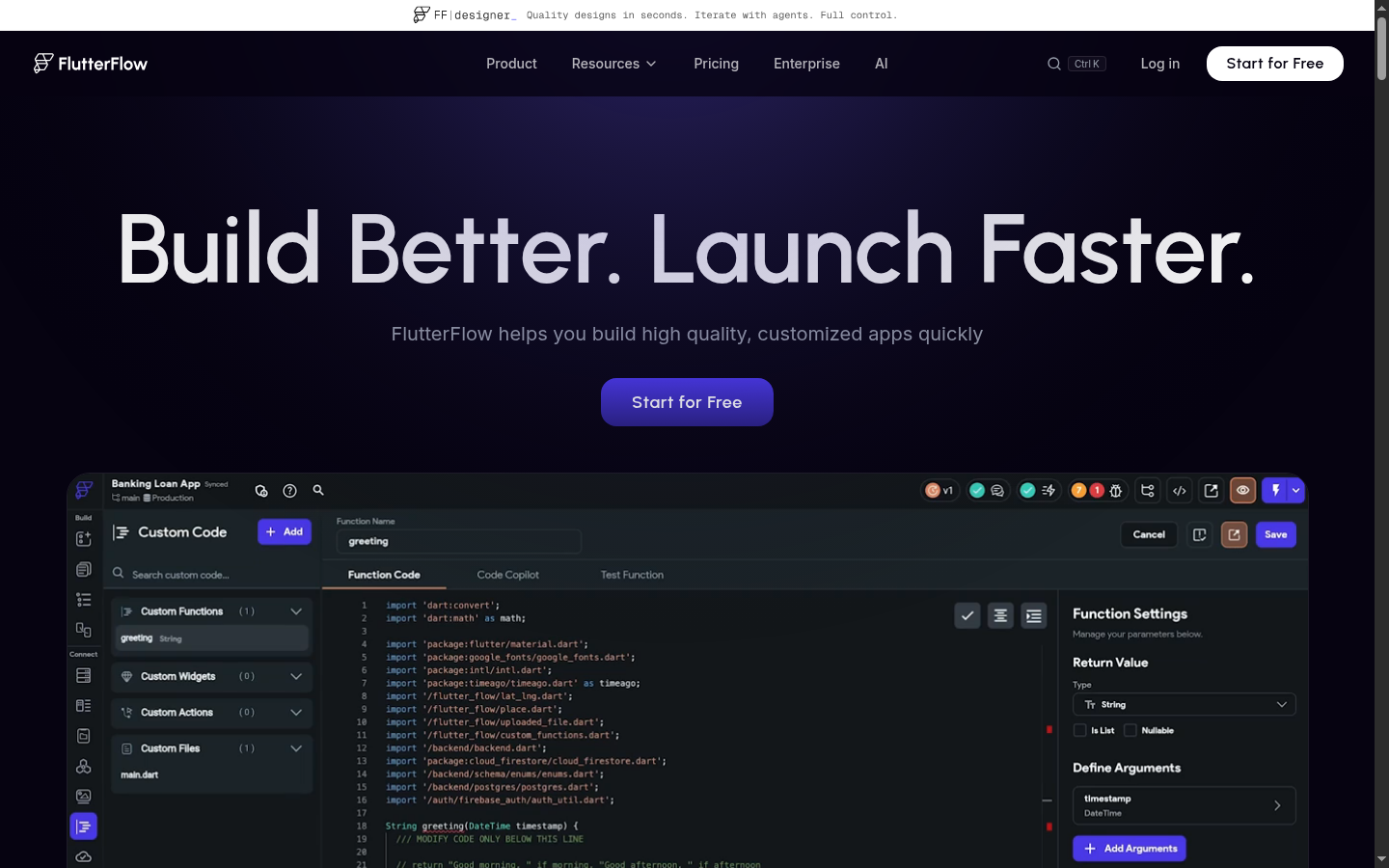Open the help question mark icon in the editor
The height and width of the screenshot is (868, 1389).
click(x=289, y=491)
